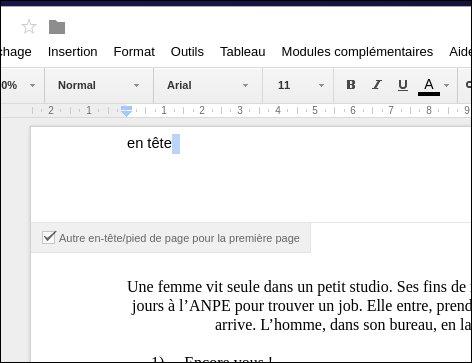Open the Aide menu
472x363 pixels.
tap(460, 52)
